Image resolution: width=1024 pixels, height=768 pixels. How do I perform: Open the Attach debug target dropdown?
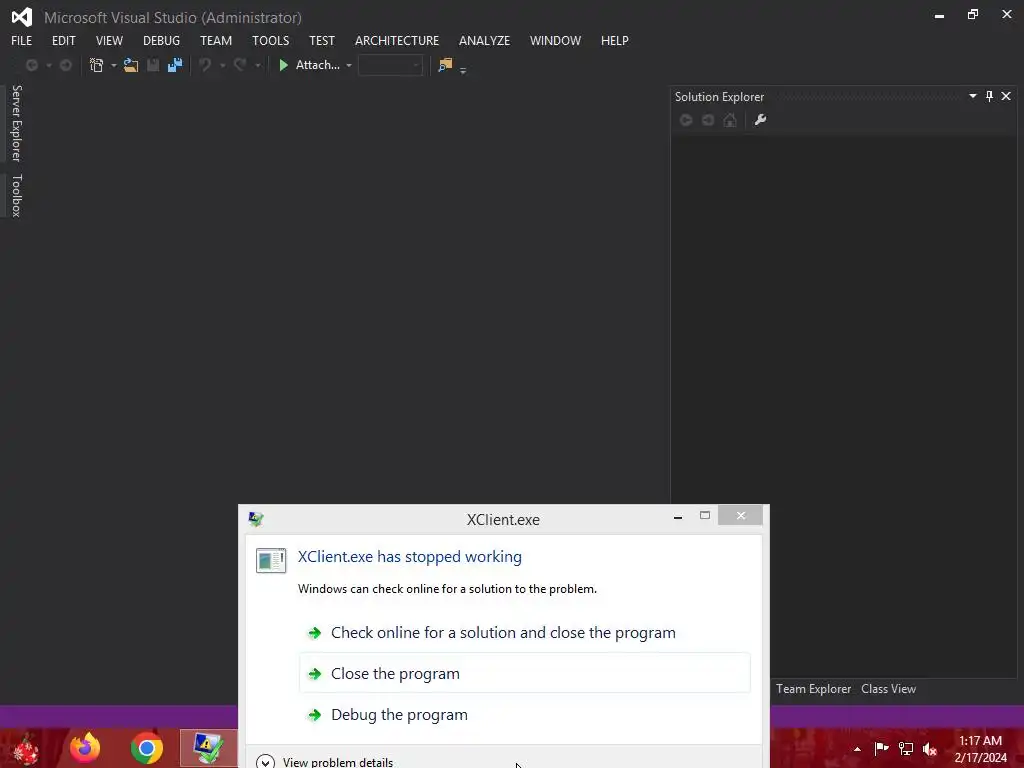[349, 65]
